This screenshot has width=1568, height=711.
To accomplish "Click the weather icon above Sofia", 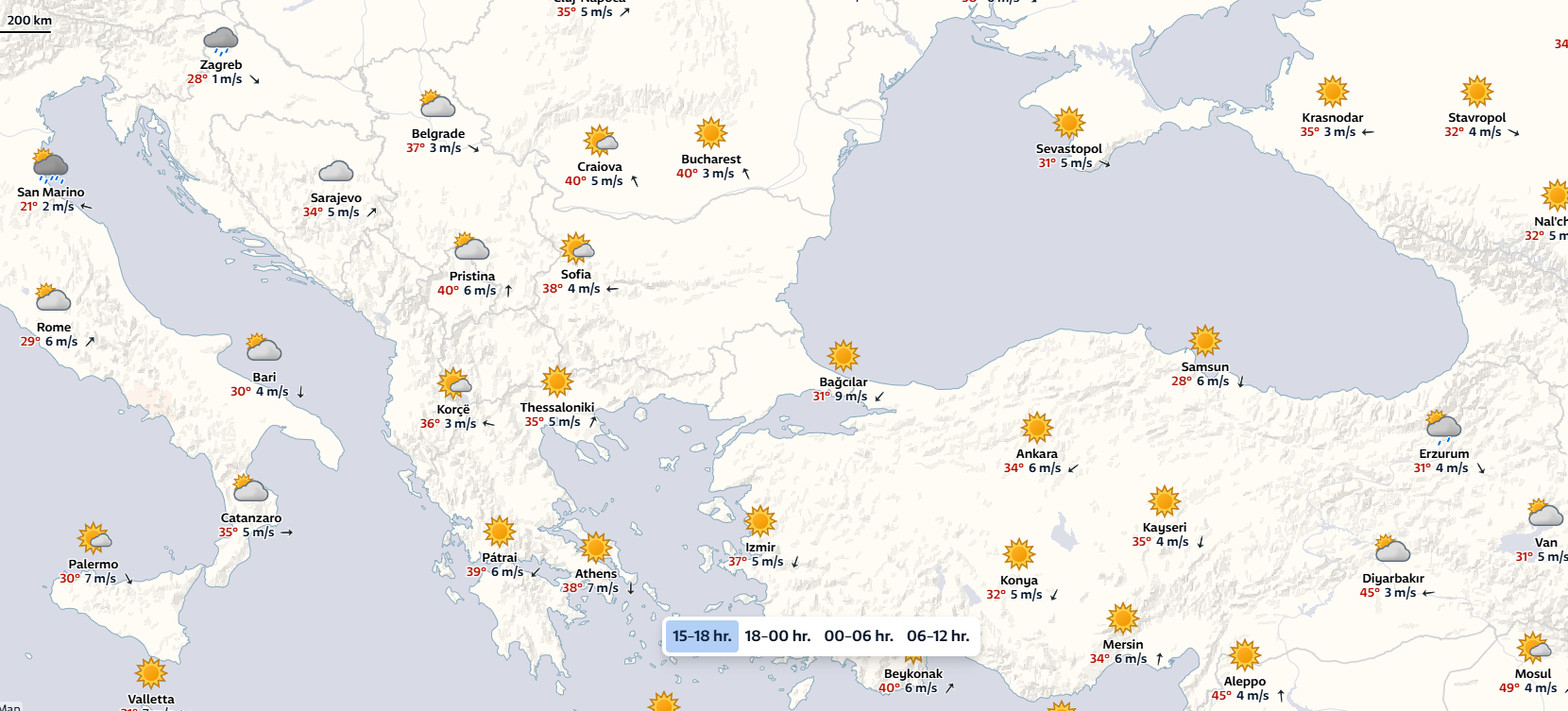I will click(576, 248).
